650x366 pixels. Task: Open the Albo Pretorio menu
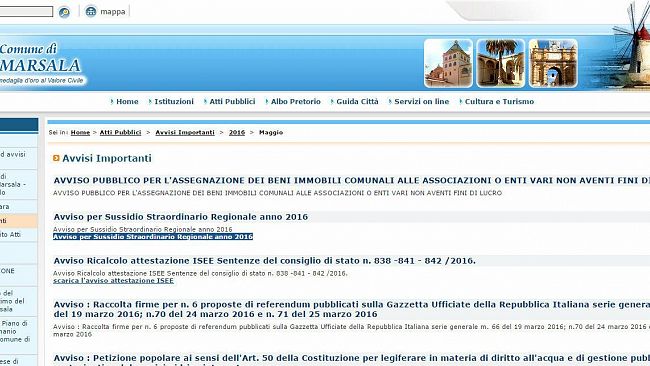point(296,102)
